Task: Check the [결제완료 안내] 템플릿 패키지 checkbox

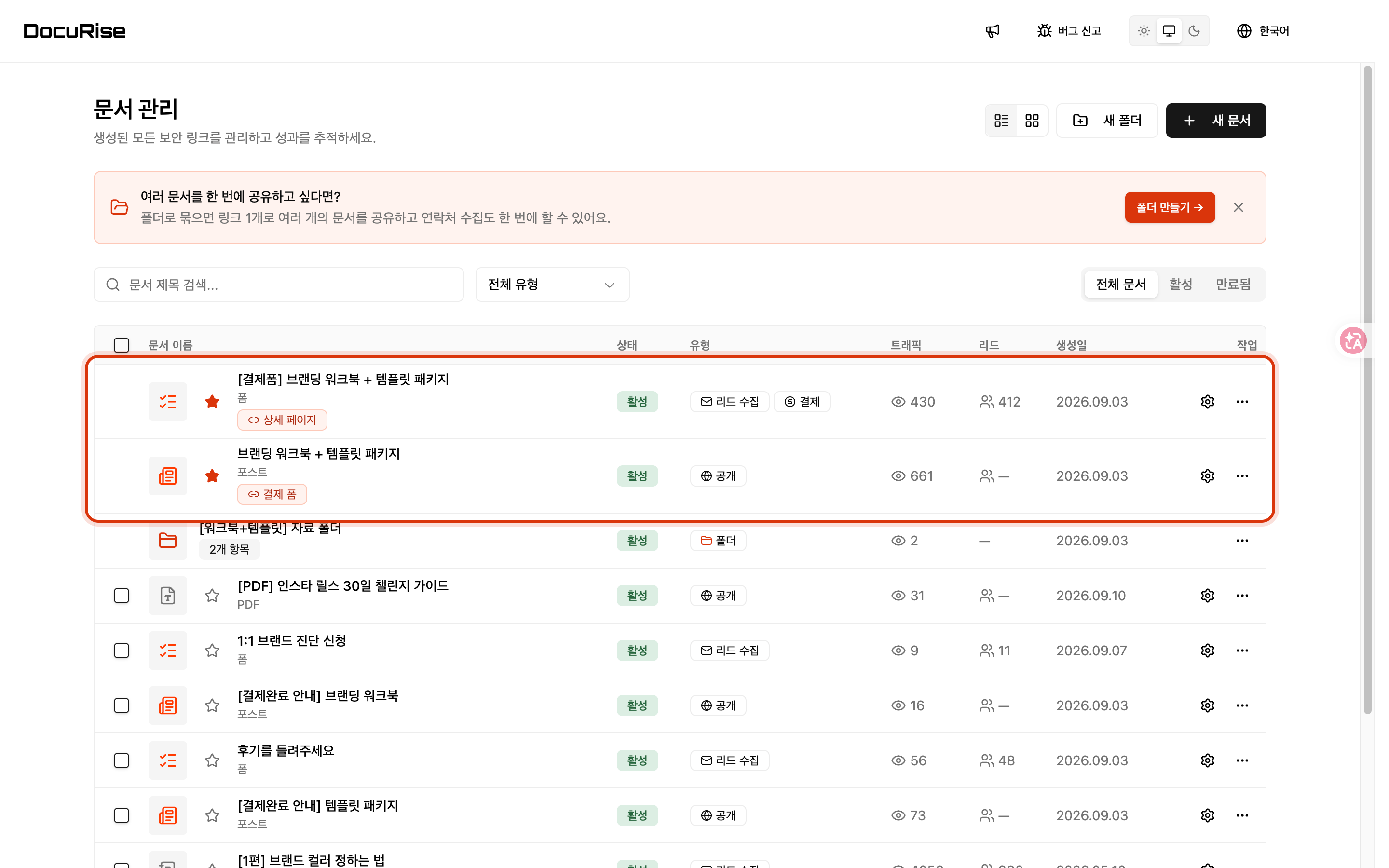Action: [x=121, y=816]
